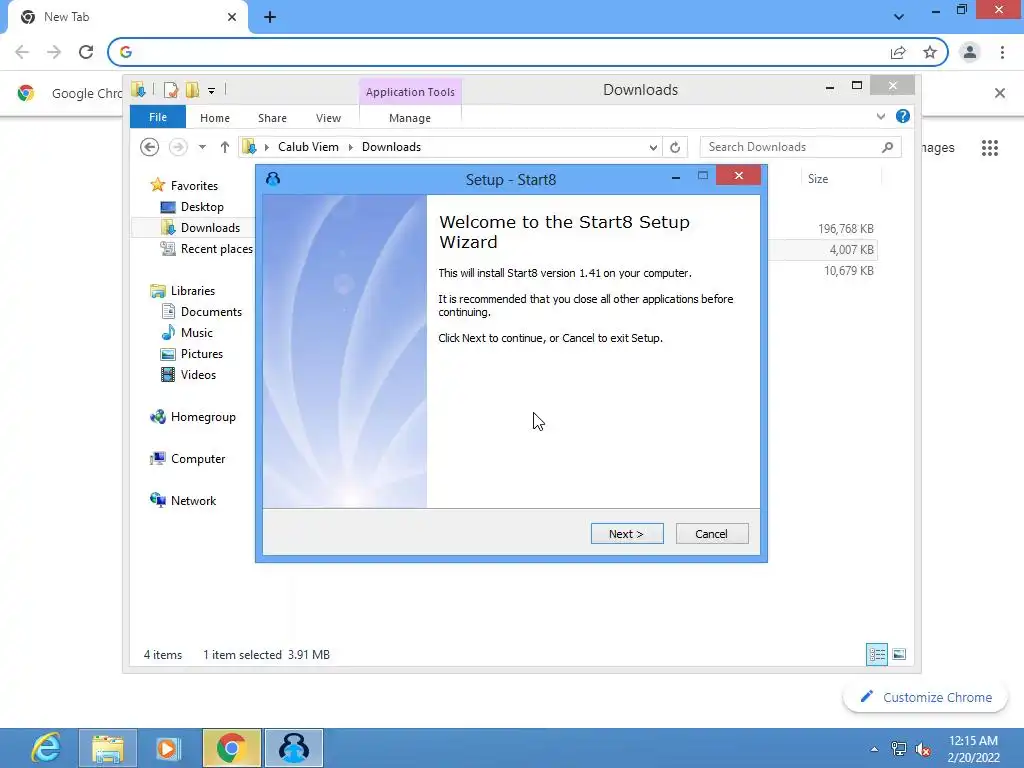Click Calub Viem in address path

click(308, 147)
